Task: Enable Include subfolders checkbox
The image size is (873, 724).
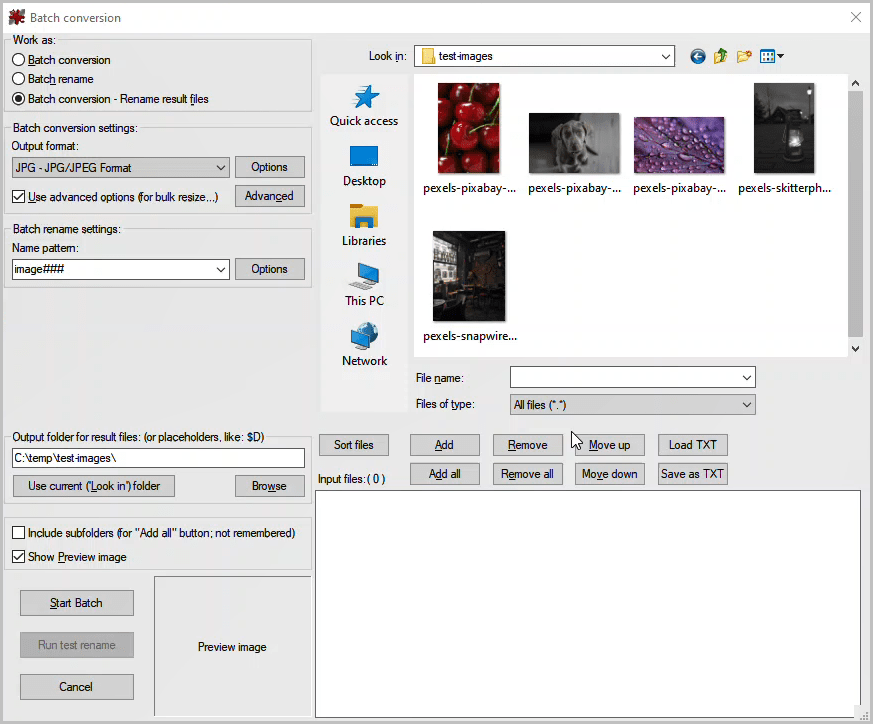Action: click(x=19, y=533)
